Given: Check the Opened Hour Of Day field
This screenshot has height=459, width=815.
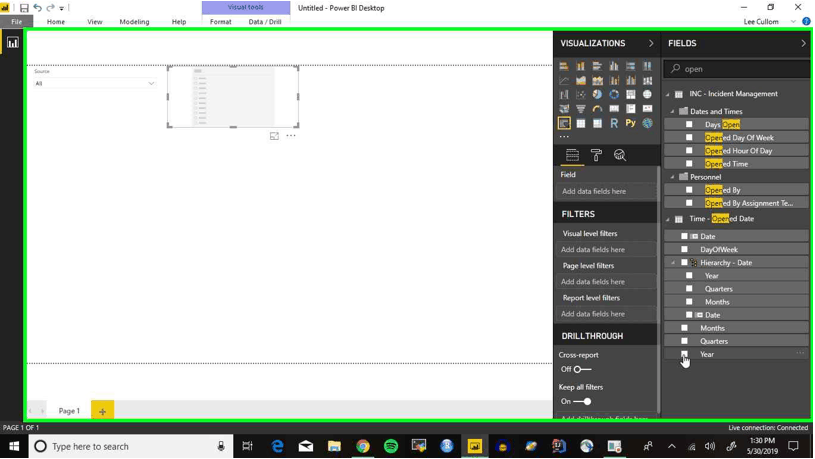Looking at the screenshot, I should pyautogui.click(x=689, y=150).
